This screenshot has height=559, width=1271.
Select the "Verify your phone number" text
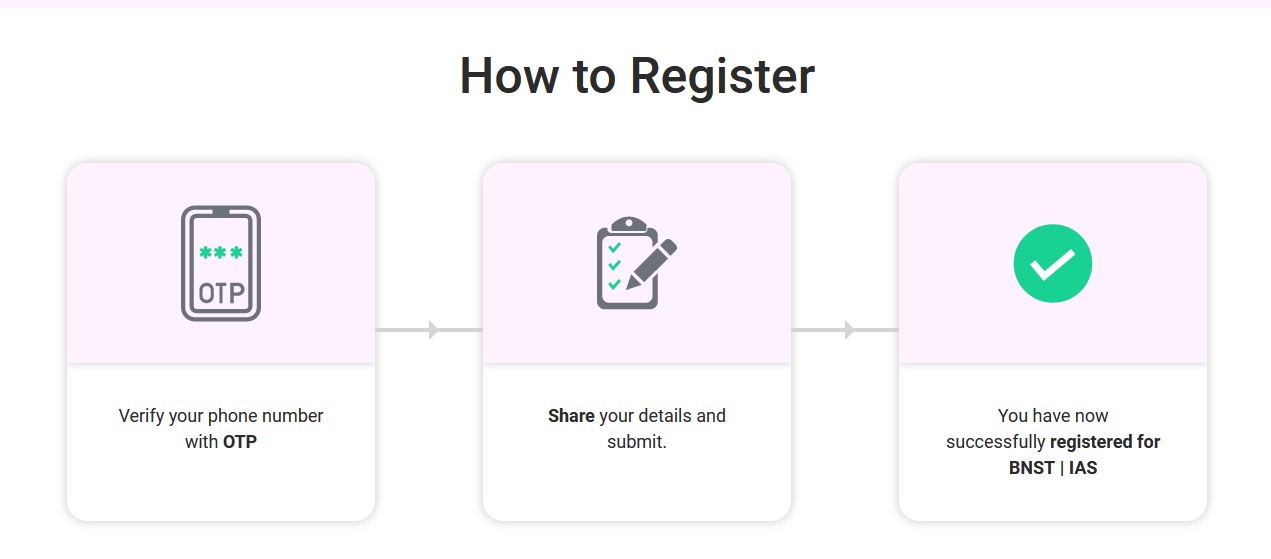click(221, 415)
